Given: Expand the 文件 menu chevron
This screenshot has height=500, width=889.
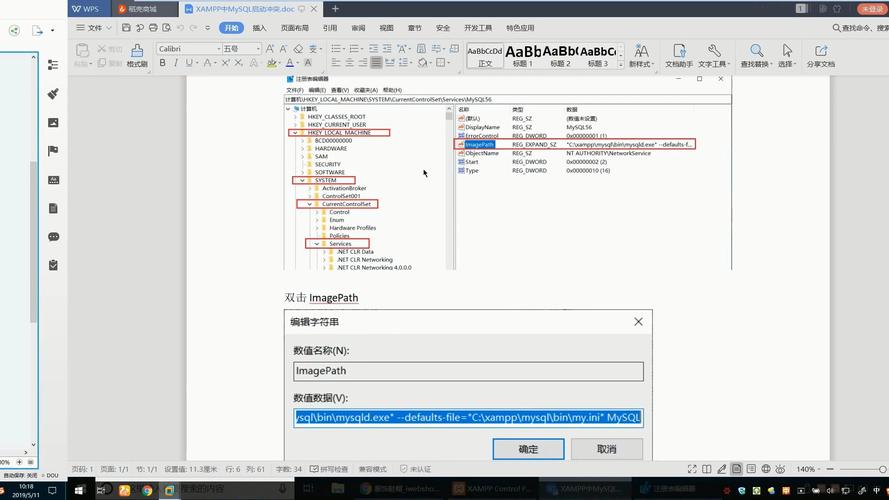Looking at the screenshot, I should pos(109,28).
